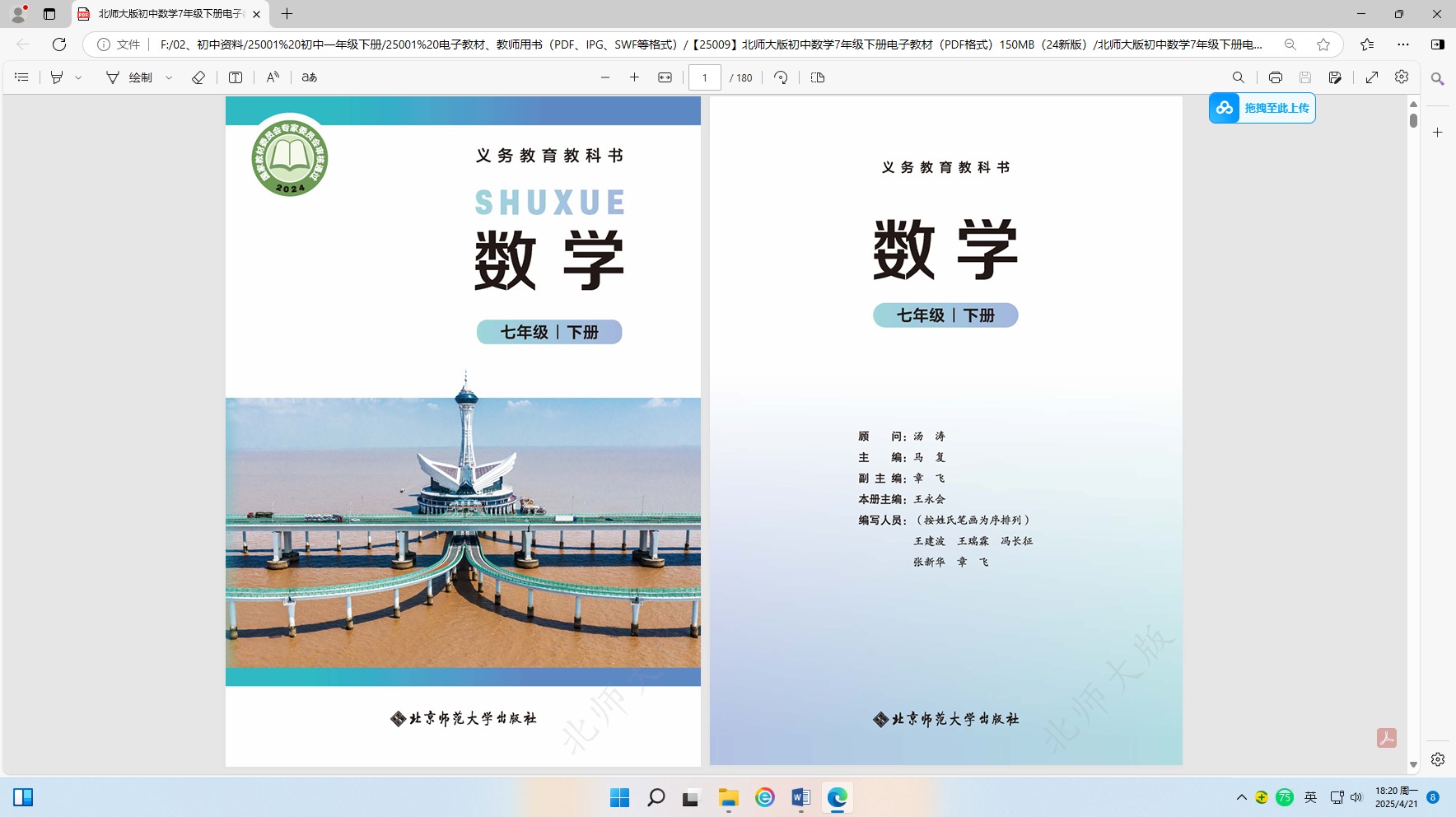Screen dimensions: 1456x817
Task: Open the browser's three-dot more menu
Action: [1403, 44]
